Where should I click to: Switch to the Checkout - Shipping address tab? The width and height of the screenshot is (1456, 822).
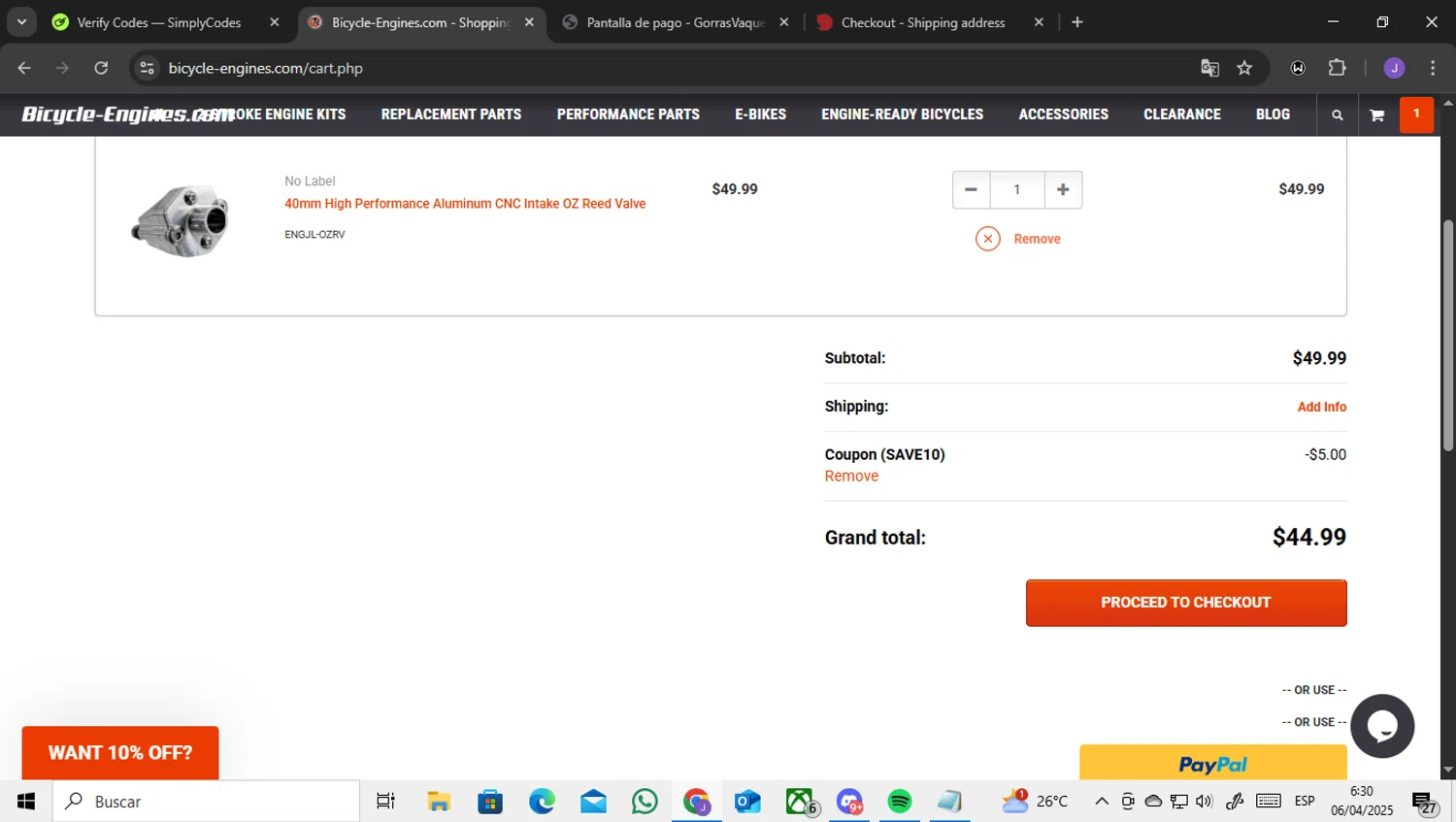click(x=923, y=22)
